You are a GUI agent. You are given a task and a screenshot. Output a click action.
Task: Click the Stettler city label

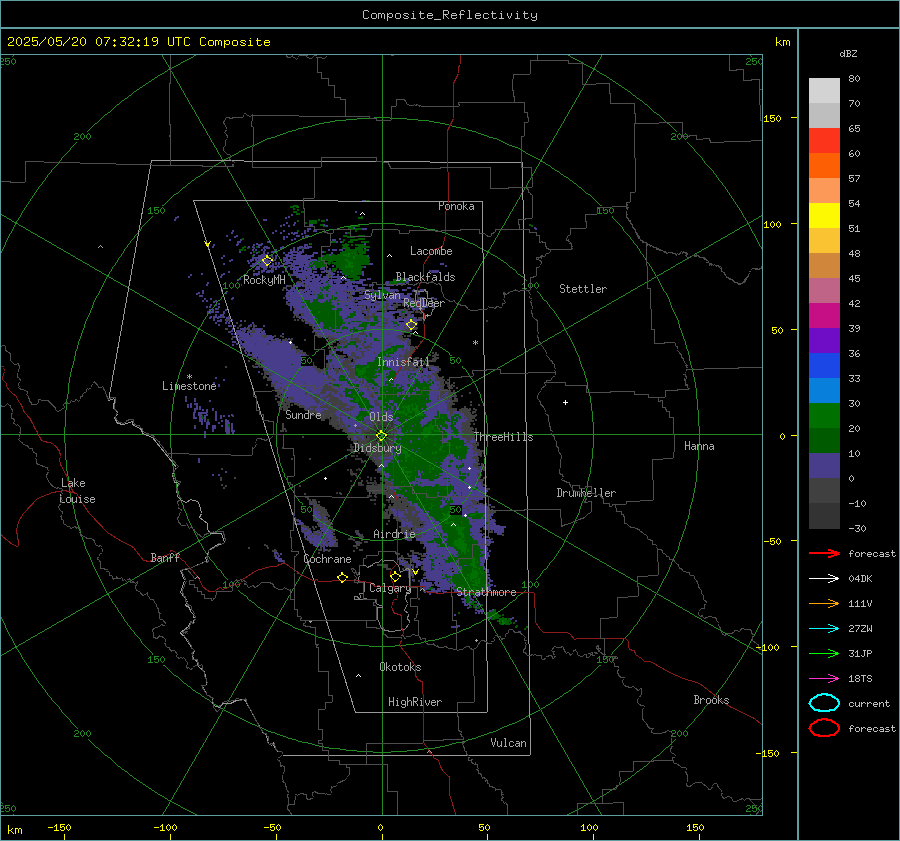coord(583,289)
